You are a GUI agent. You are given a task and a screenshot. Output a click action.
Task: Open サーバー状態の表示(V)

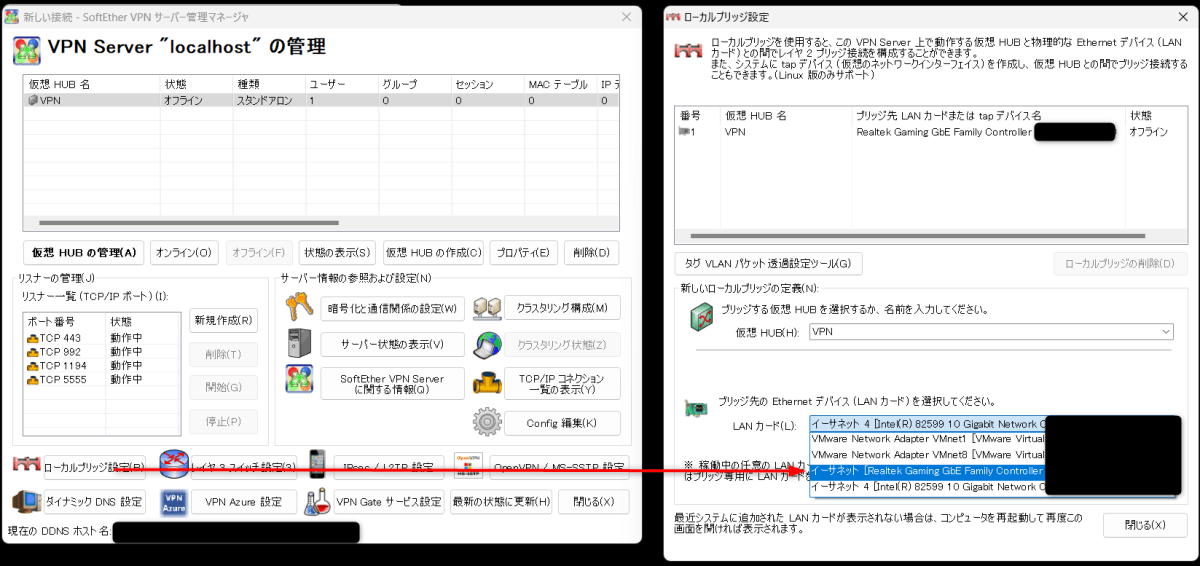click(x=392, y=344)
